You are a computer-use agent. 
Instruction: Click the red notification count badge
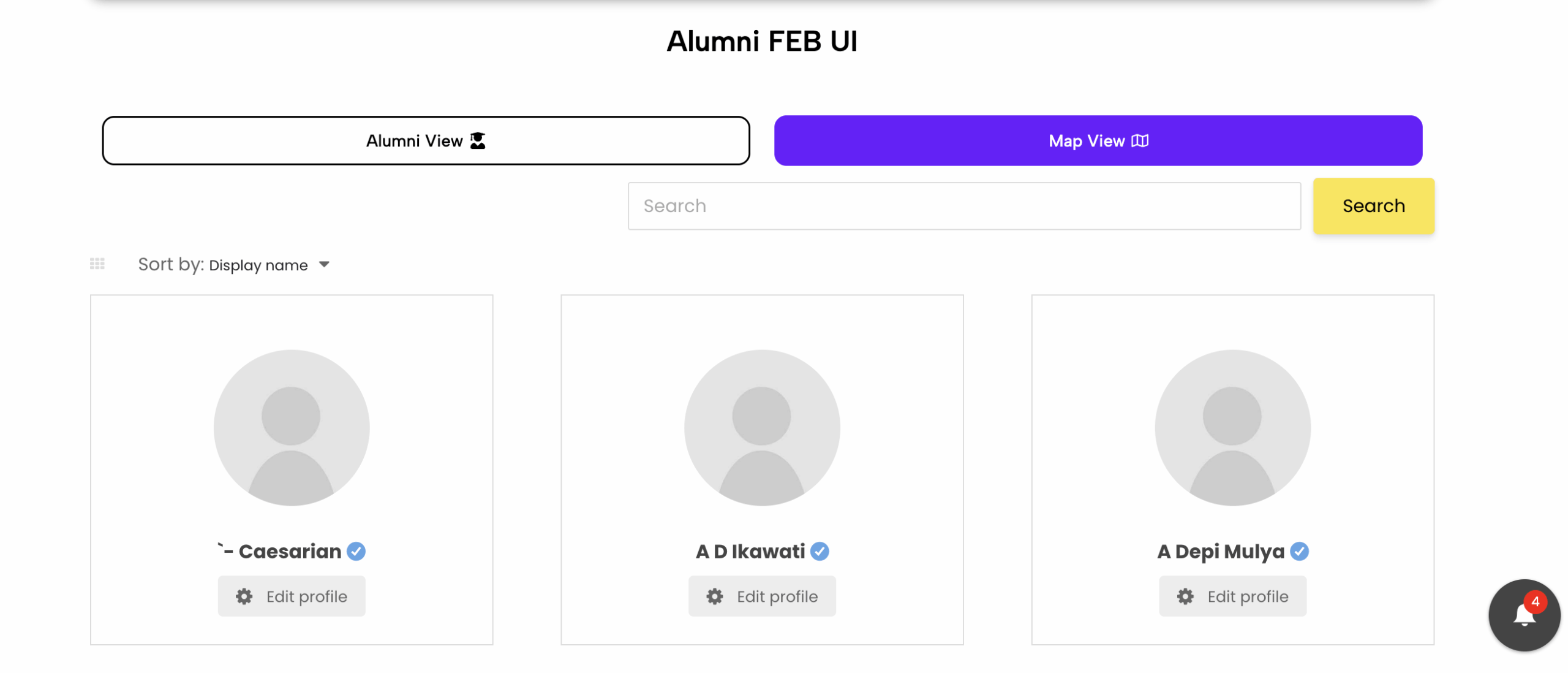pyautogui.click(x=1535, y=601)
